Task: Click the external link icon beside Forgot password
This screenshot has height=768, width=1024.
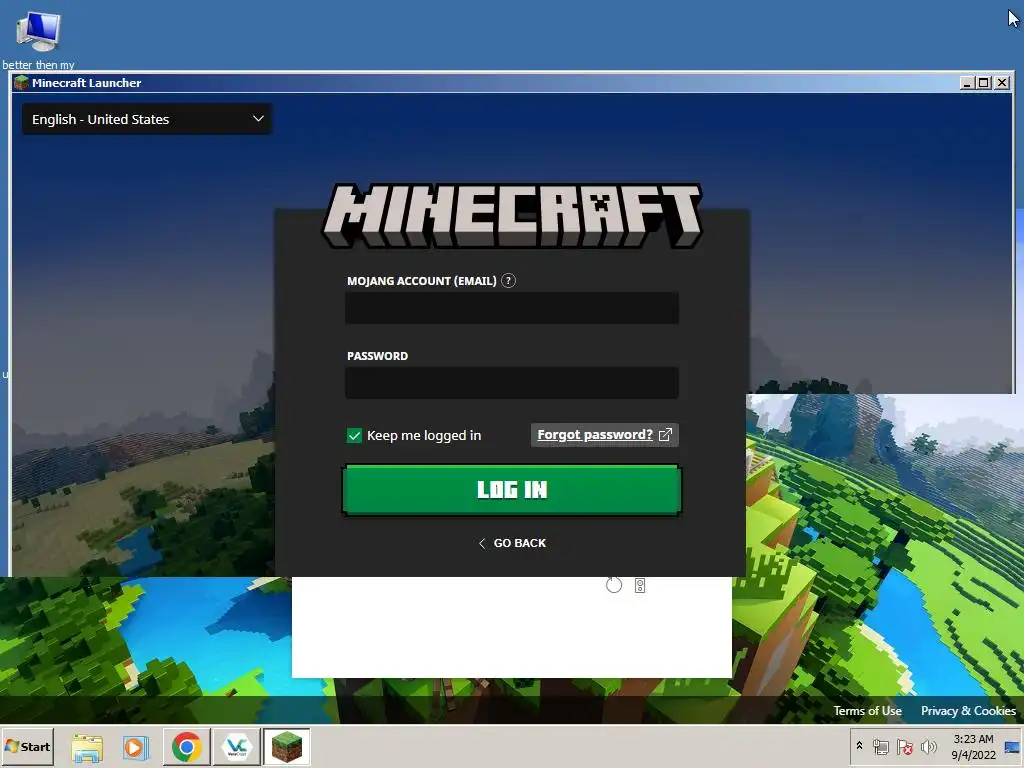Action: 665,435
